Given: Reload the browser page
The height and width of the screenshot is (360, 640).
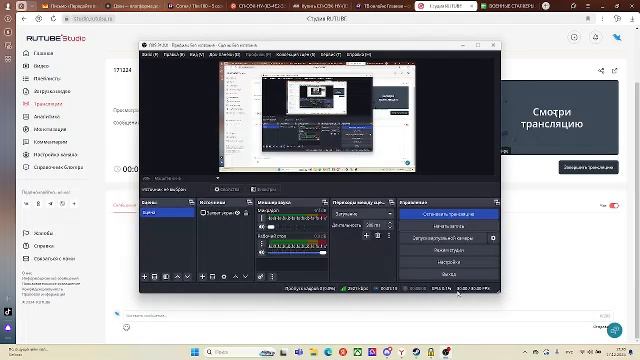Looking at the screenshot, I should [x=53, y=19].
